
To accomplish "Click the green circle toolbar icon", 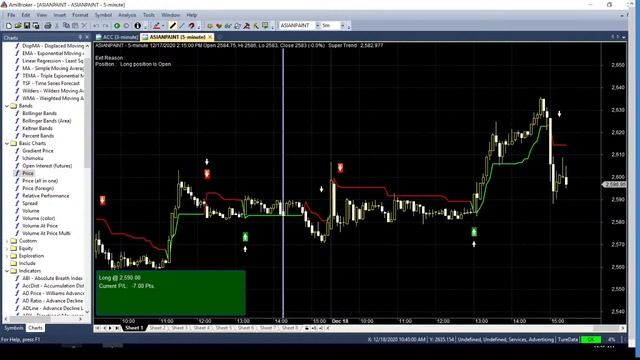I will (x=117, y=26).
